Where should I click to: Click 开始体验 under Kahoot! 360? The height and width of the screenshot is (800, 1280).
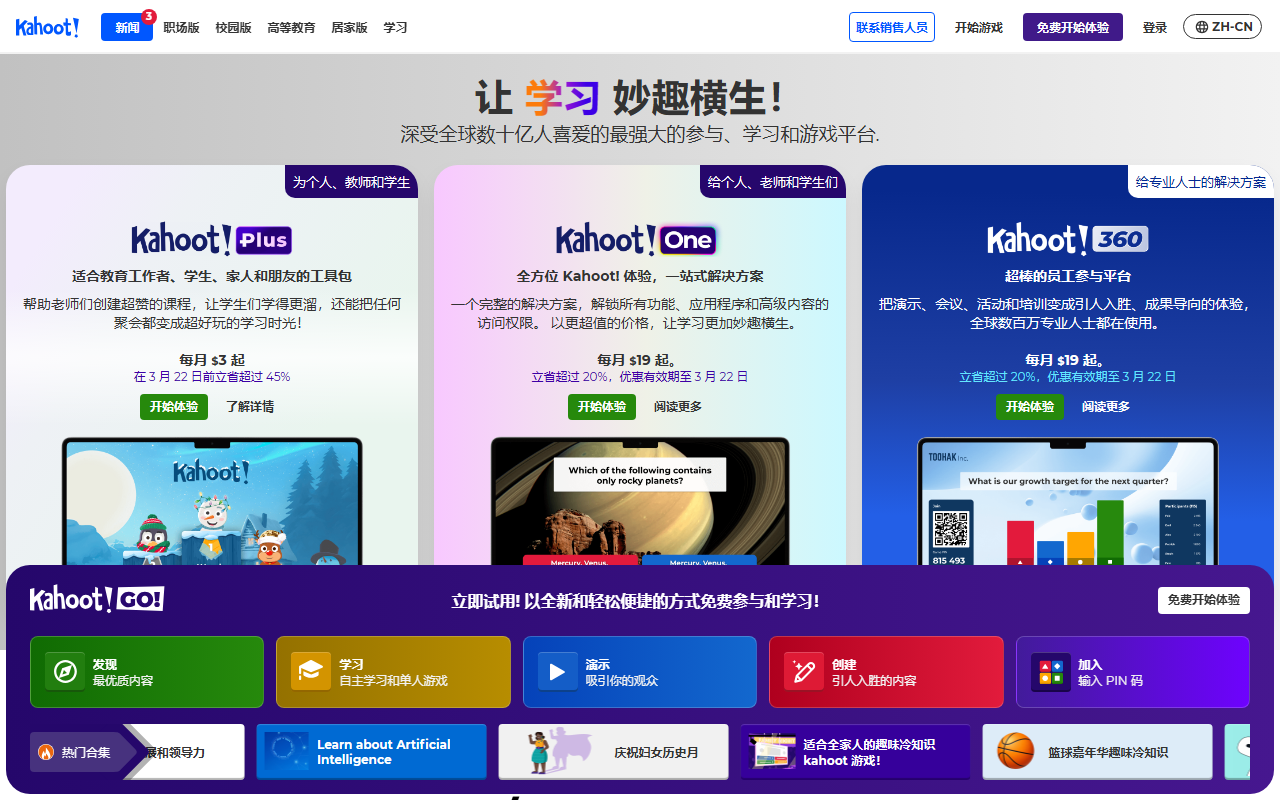pyautogui.click(x=1030, y=407)
